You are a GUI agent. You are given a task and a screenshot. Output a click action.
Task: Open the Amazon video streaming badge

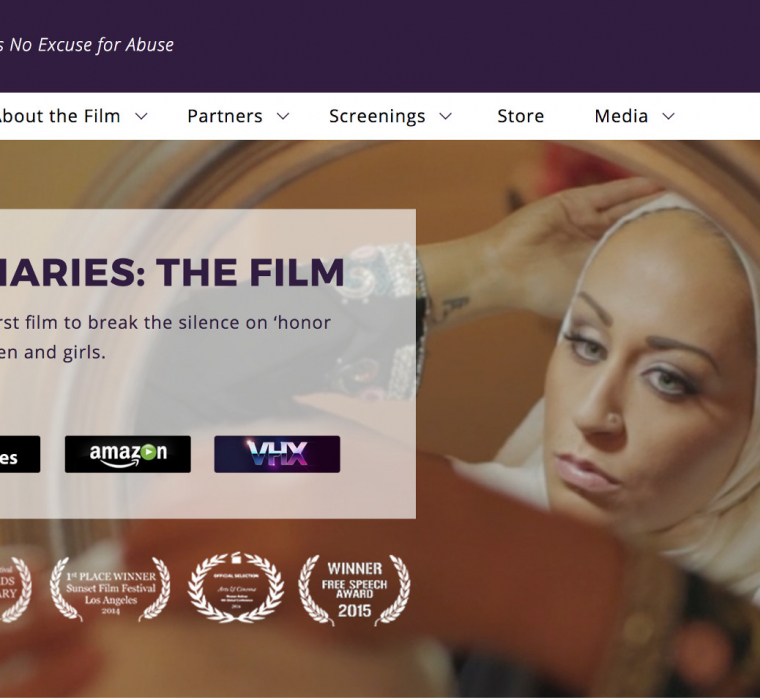[128, 454]
